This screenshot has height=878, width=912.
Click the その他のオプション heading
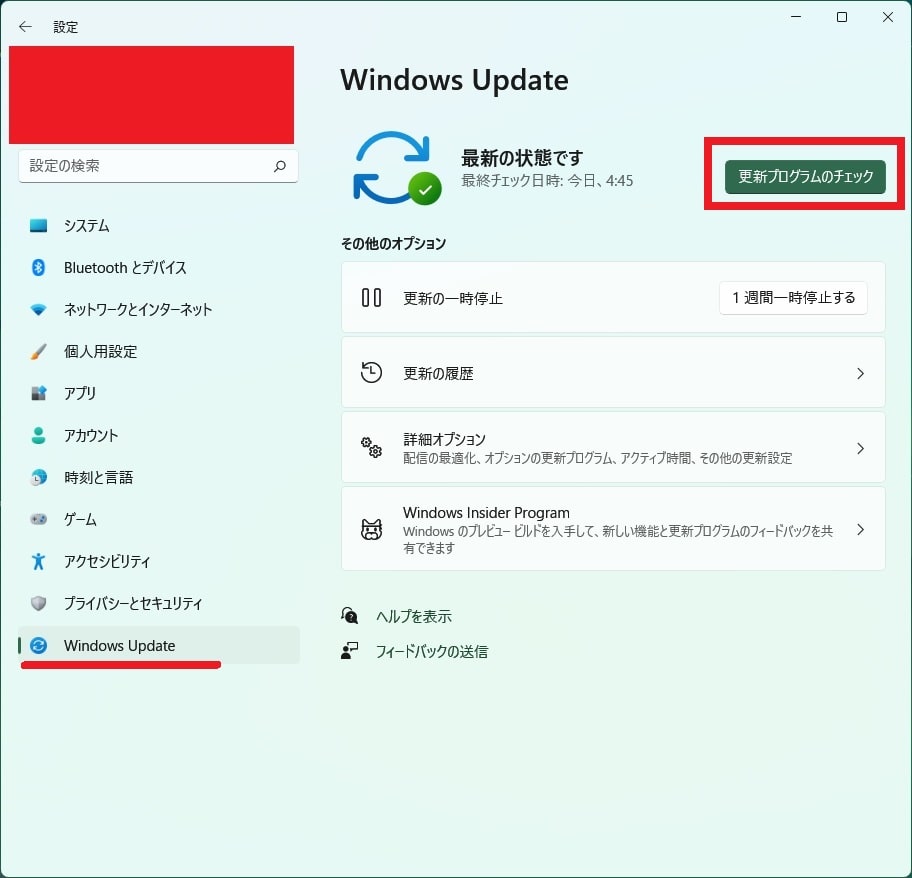[x=394, y=244]
